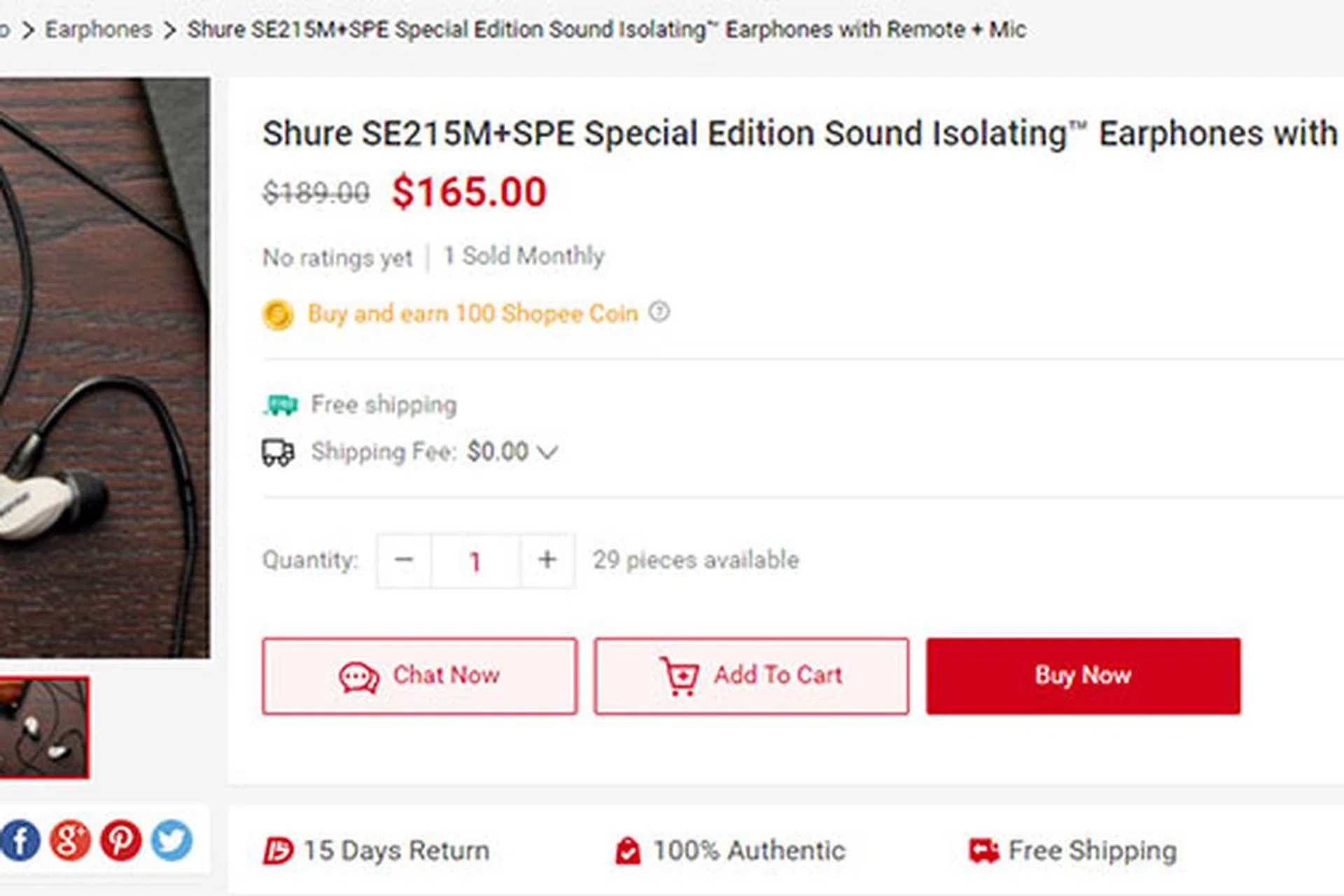Click the 15 Days Return icon
The width and height of the screenshot is (1344, 896).
[x=277, y=851]
